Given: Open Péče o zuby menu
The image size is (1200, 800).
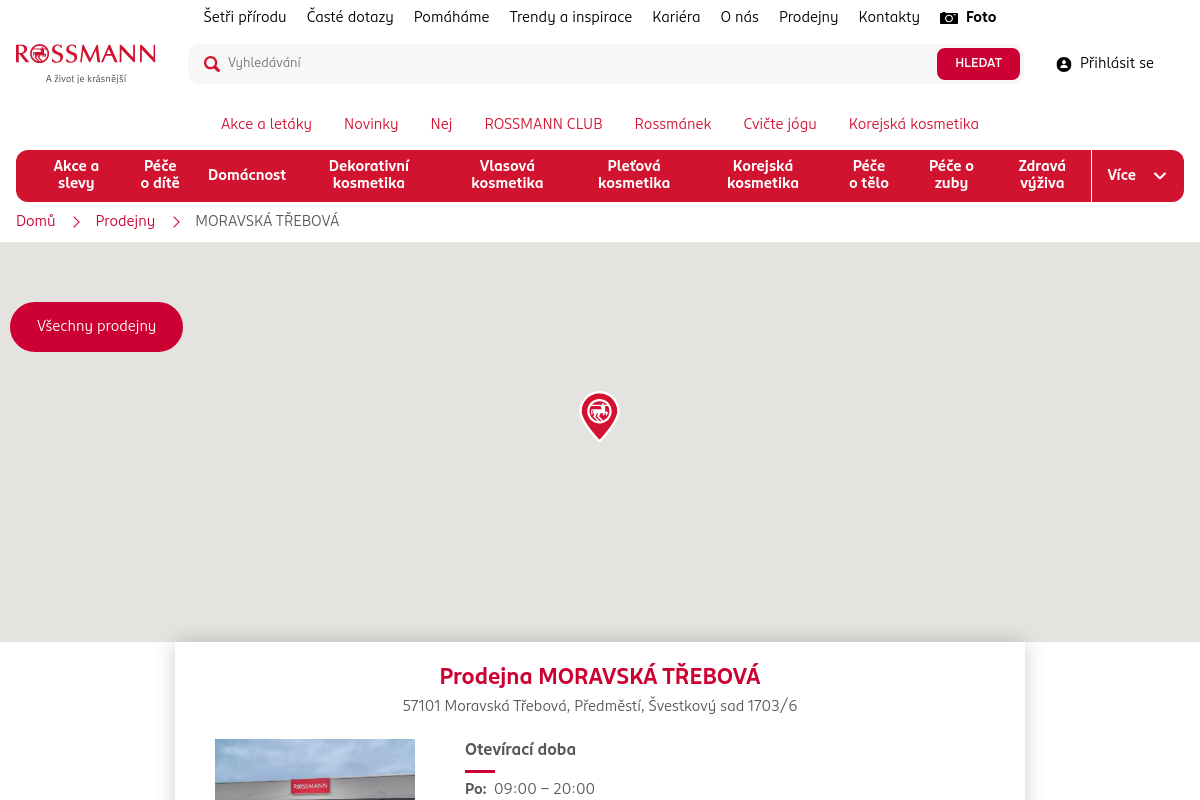Looking at the screenshot, I should pos(951,175).
